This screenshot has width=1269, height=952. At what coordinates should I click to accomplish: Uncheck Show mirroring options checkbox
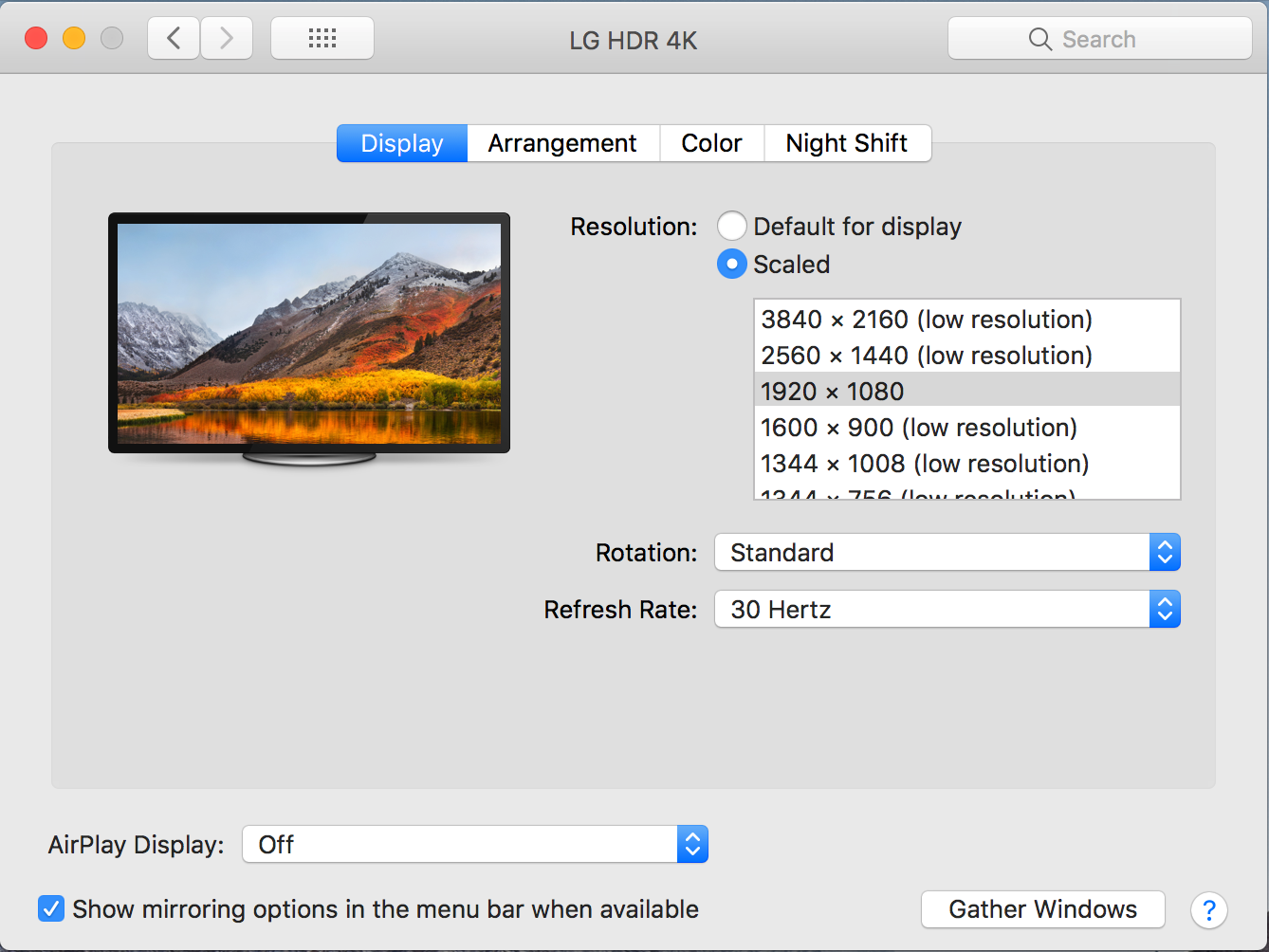51,908
